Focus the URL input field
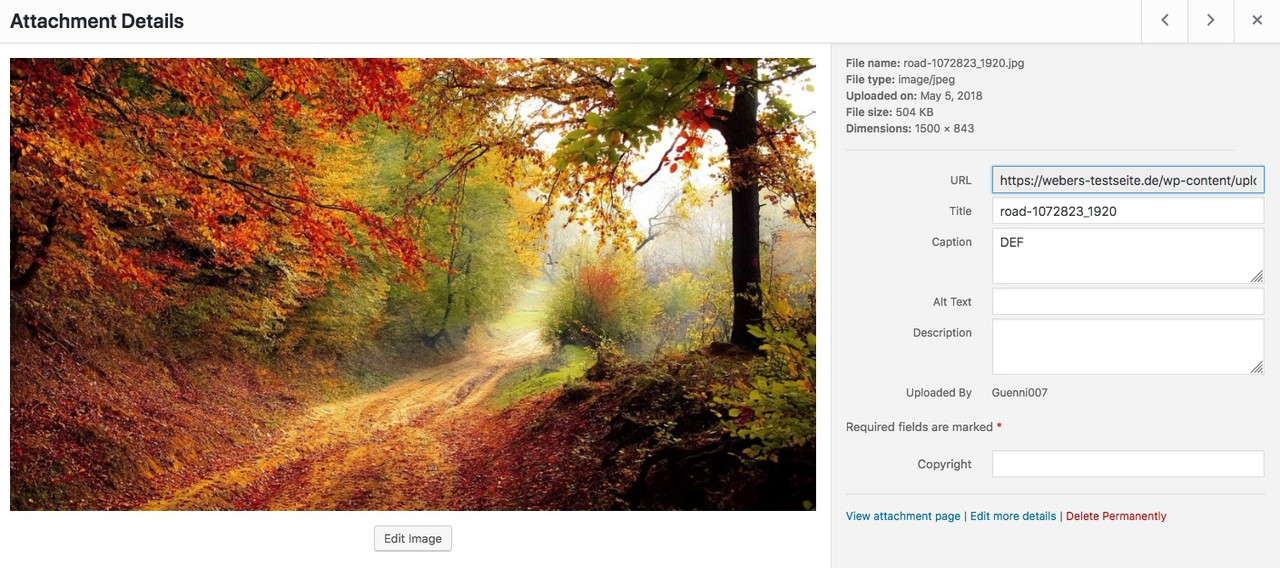 point(1128,180)
